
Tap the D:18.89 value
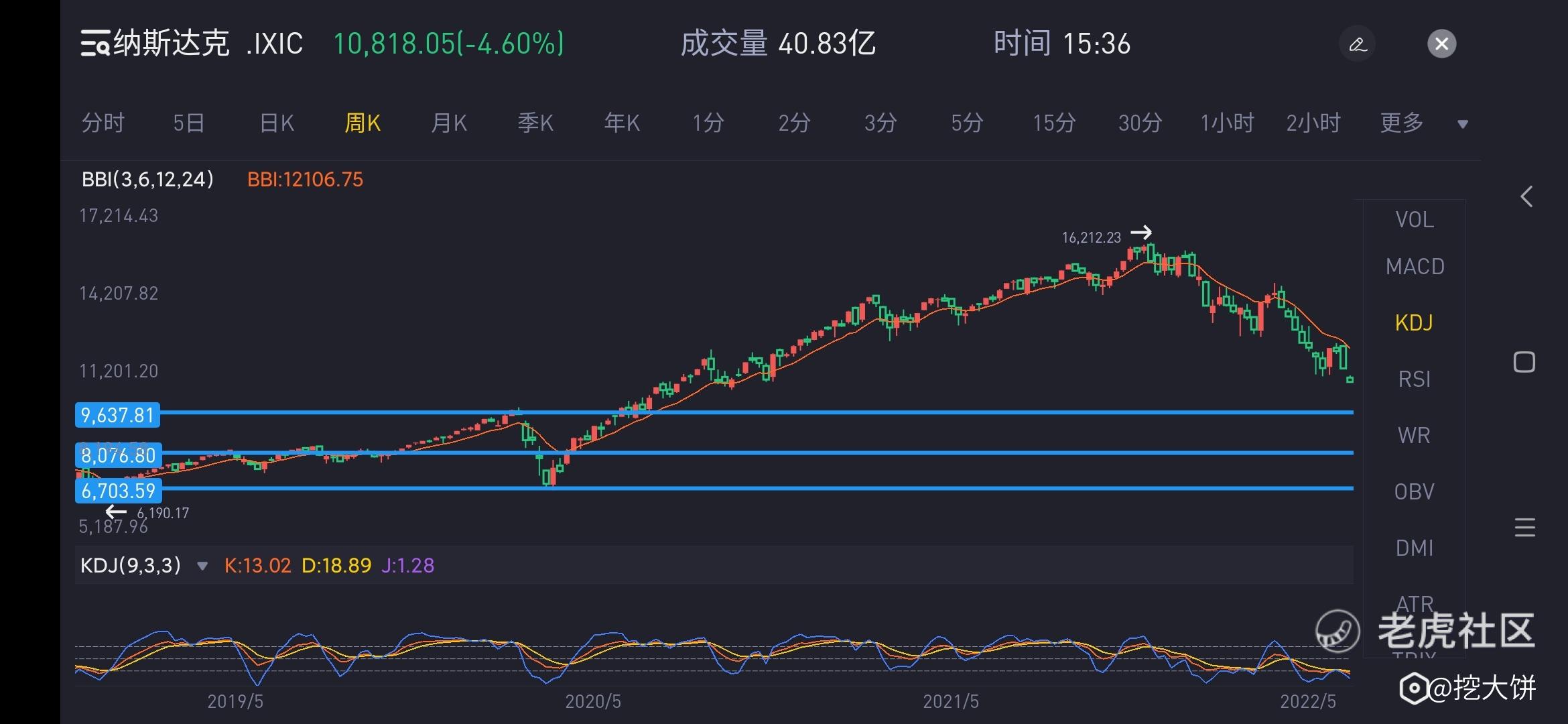click(336, 566)
